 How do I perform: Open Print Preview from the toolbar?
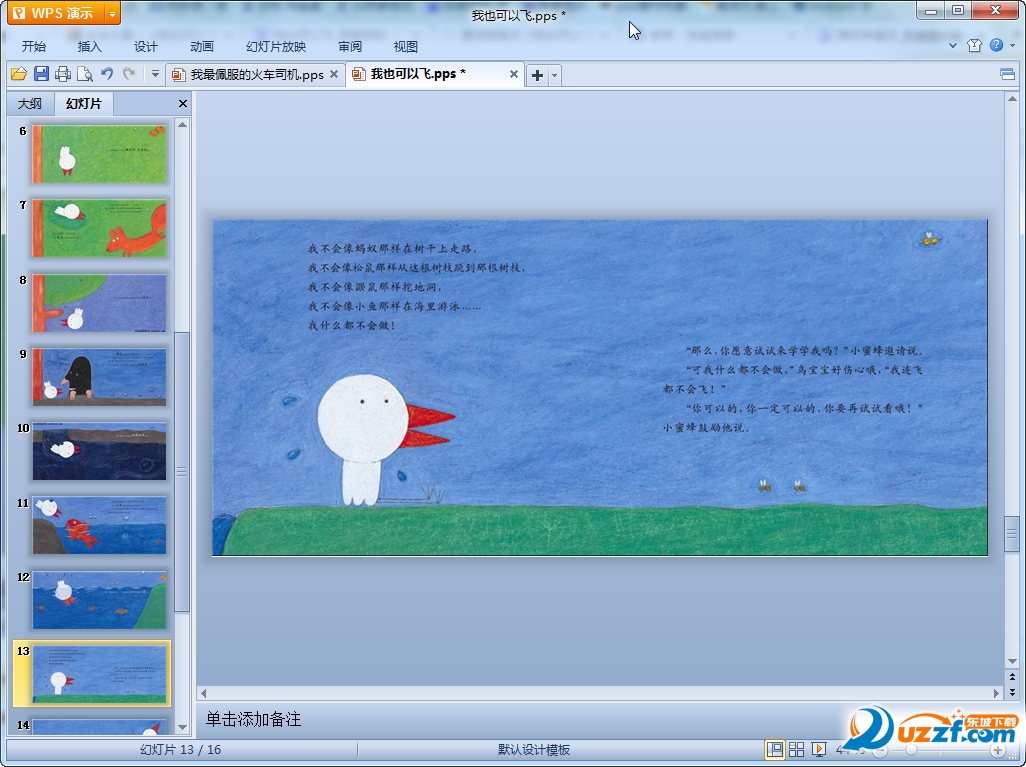click(84, 74)
